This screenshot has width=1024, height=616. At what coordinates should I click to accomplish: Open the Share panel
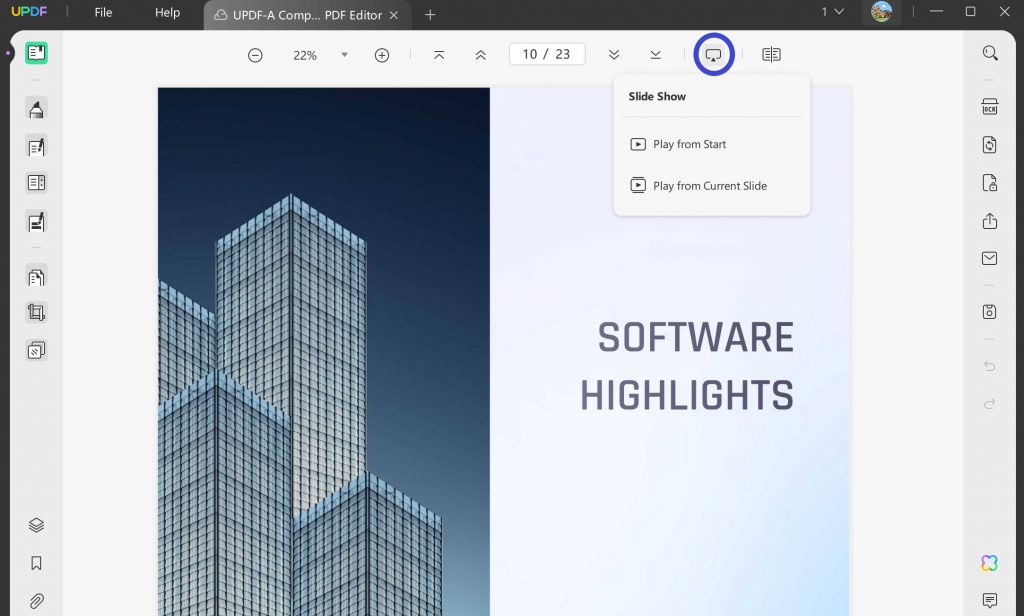[990, 220]
